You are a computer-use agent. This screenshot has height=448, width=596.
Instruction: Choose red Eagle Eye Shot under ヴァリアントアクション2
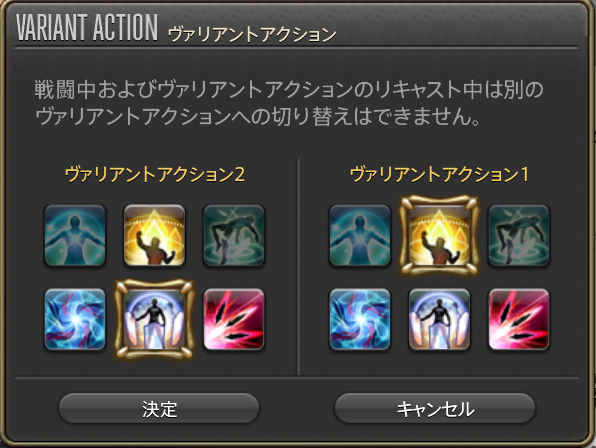[x=234, y=319]
